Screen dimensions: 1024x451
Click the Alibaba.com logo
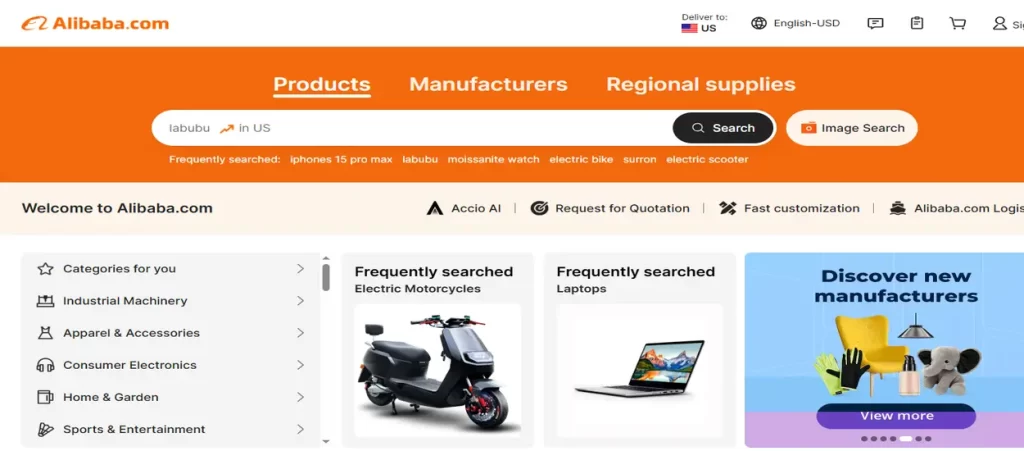tap(95, 23)
